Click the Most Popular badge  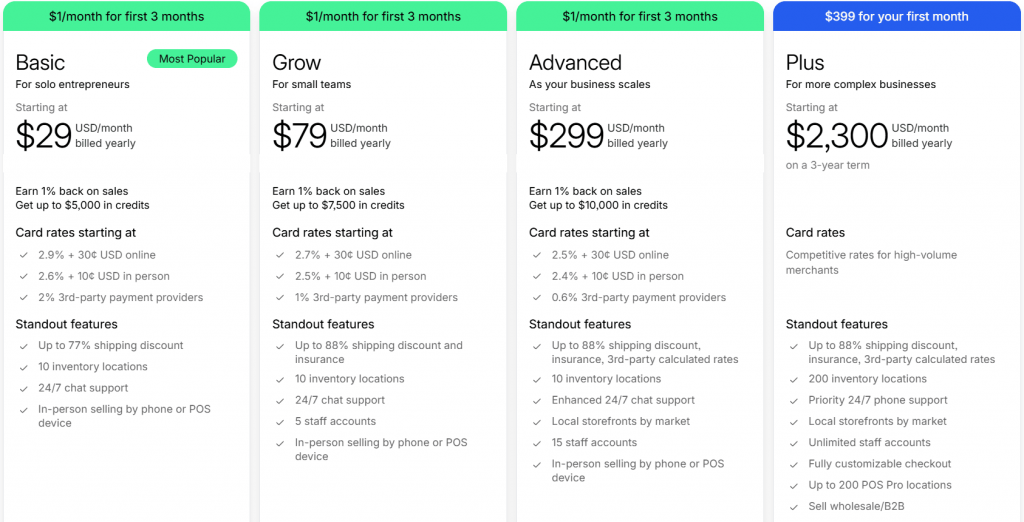pos(192,59)
